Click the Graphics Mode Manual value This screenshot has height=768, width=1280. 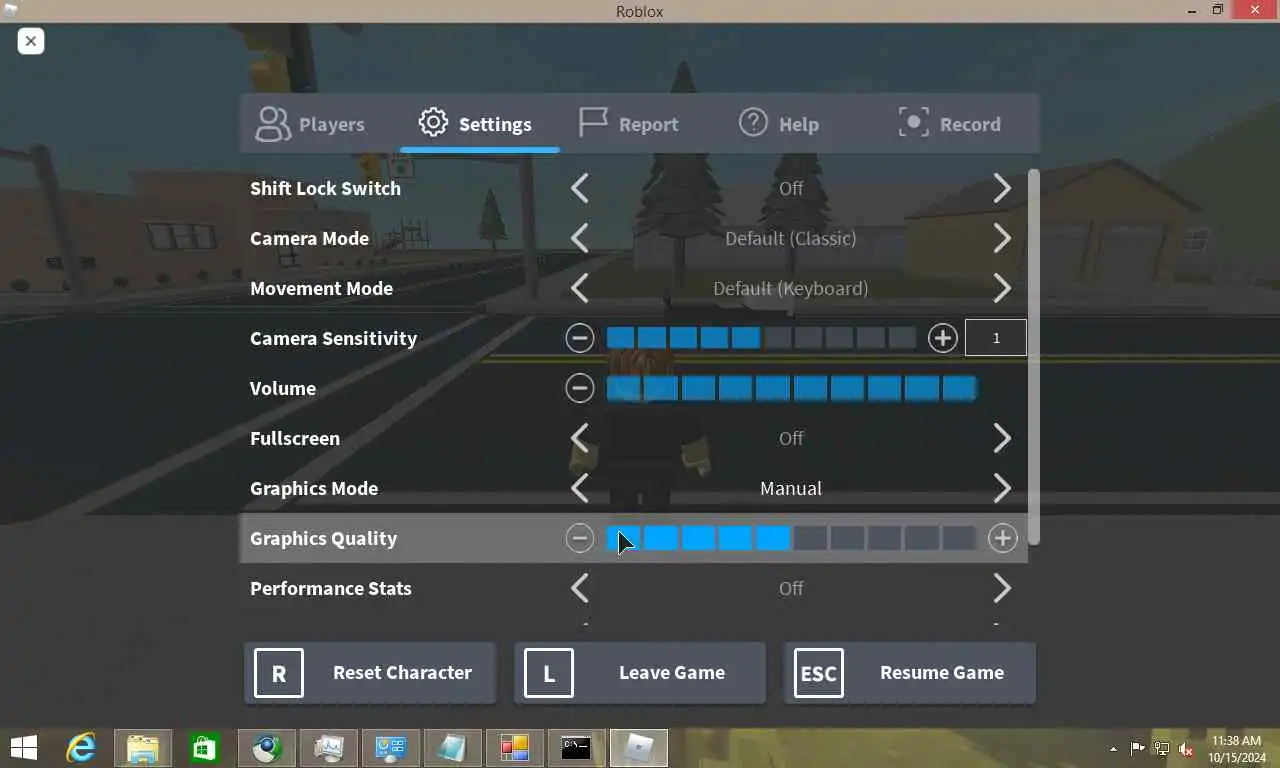click(791, 488)
